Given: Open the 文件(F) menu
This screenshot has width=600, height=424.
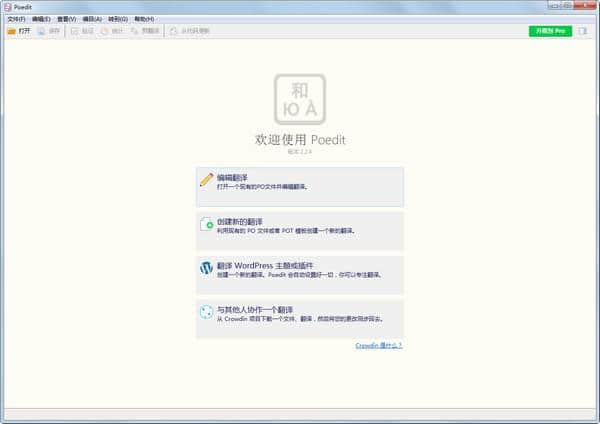Looking at the screenshot, I should [x=16, y=19].
